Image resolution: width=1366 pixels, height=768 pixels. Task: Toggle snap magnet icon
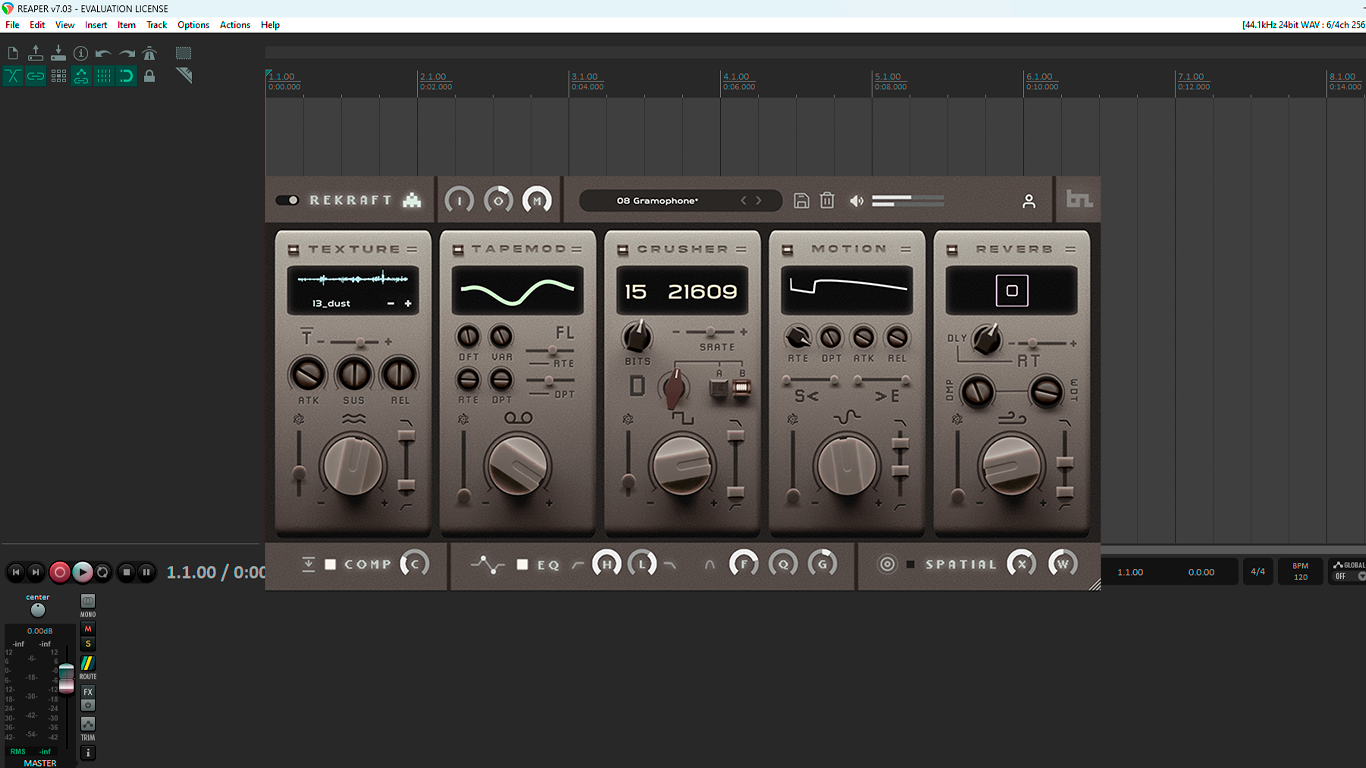point(127,76)
